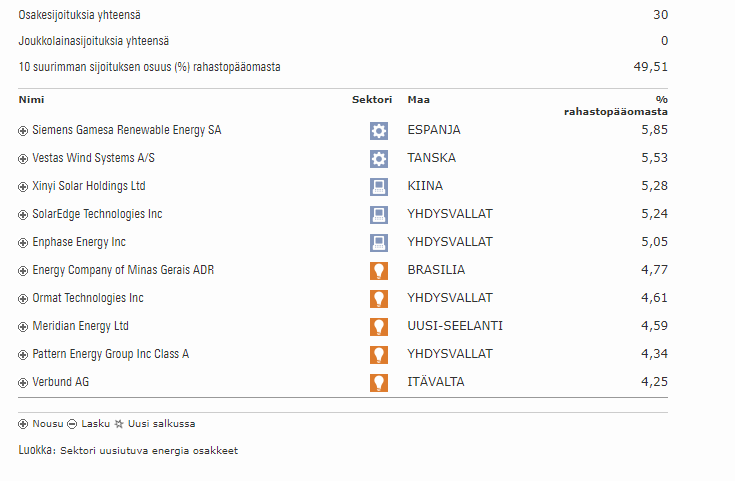Click the Sektori uusiutuva energia osakkeet category text

[149, 450]
